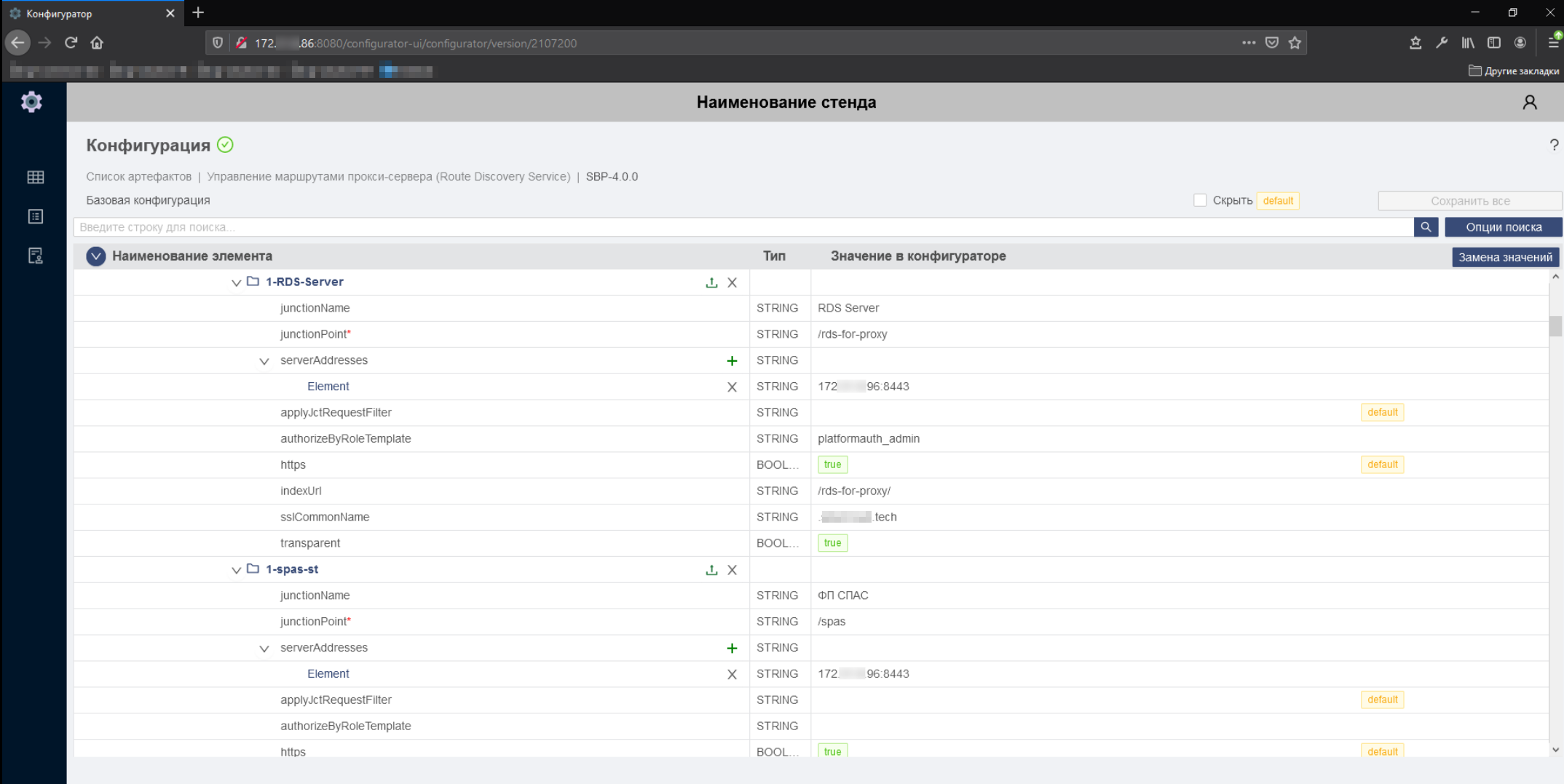Focus the search string input field
The image size is (1564, 784).
743,227
